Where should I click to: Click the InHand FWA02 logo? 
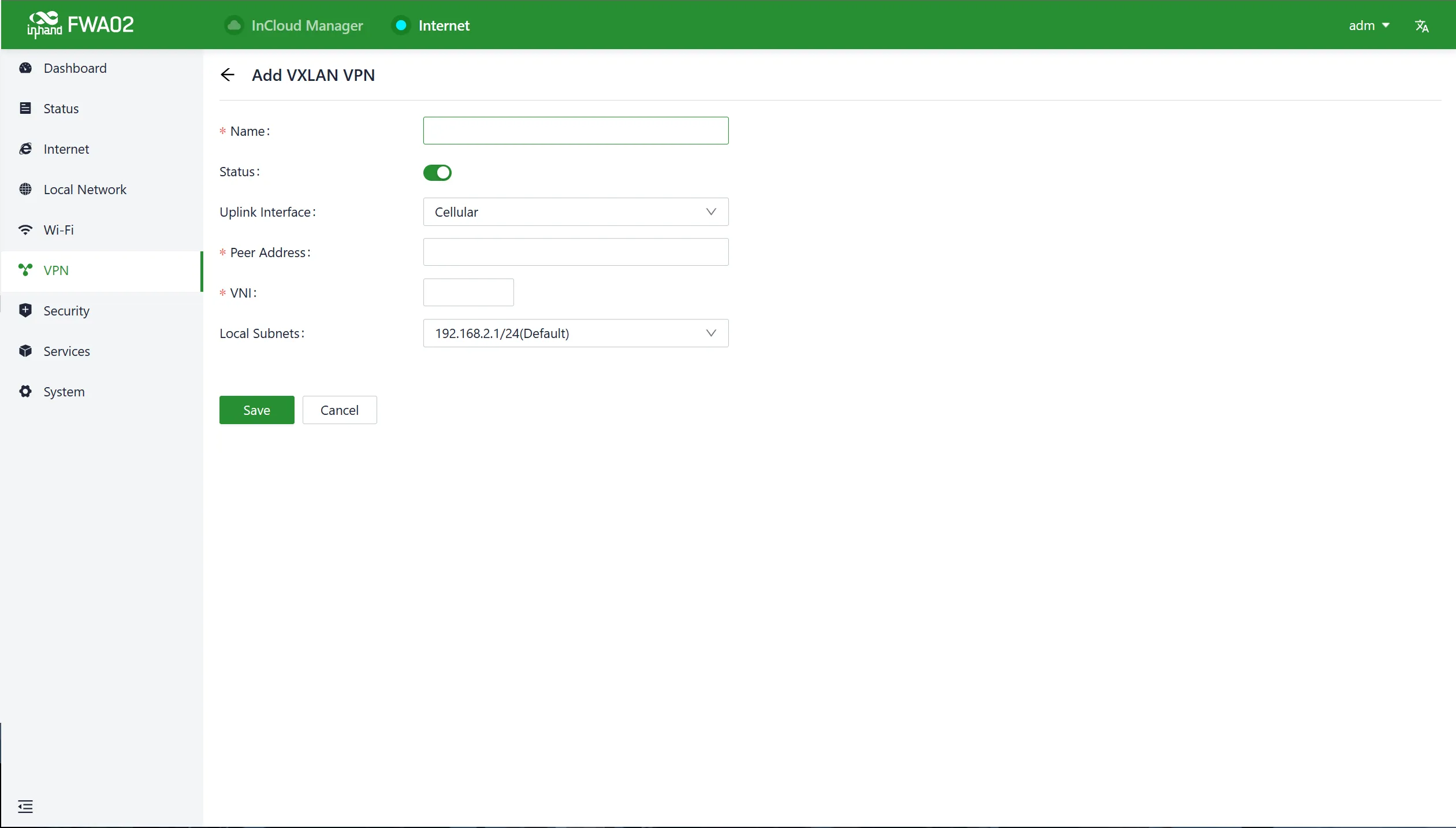[x=80, y=25]
